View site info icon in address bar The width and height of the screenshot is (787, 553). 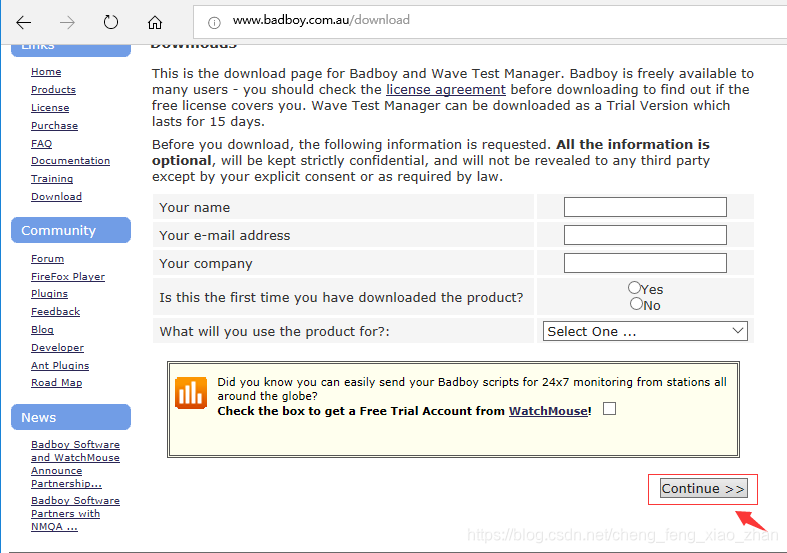(214, 23)
